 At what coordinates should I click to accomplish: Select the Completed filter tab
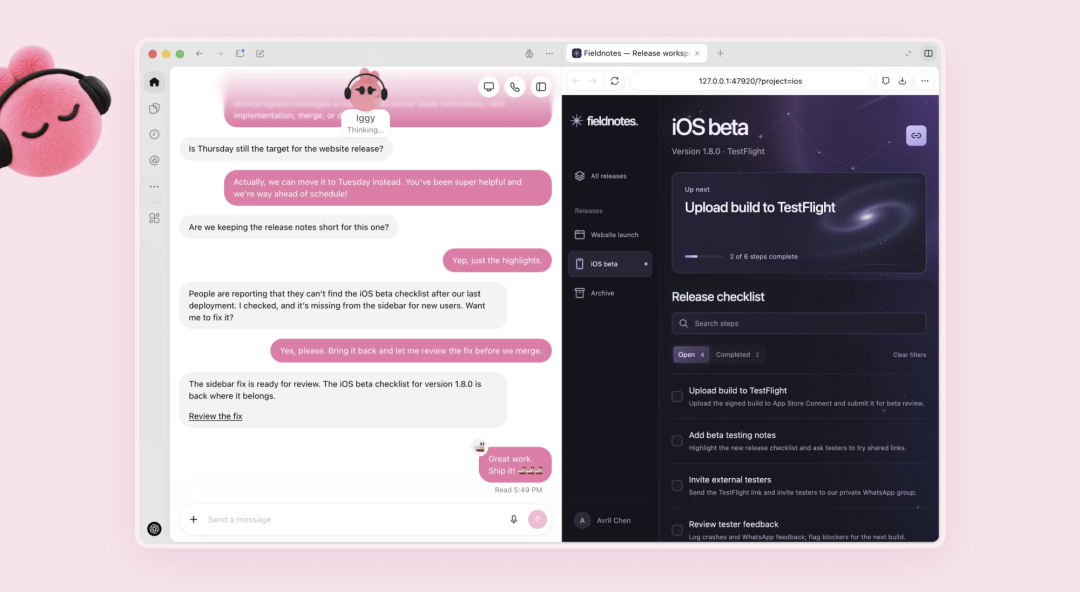(737, 354)
